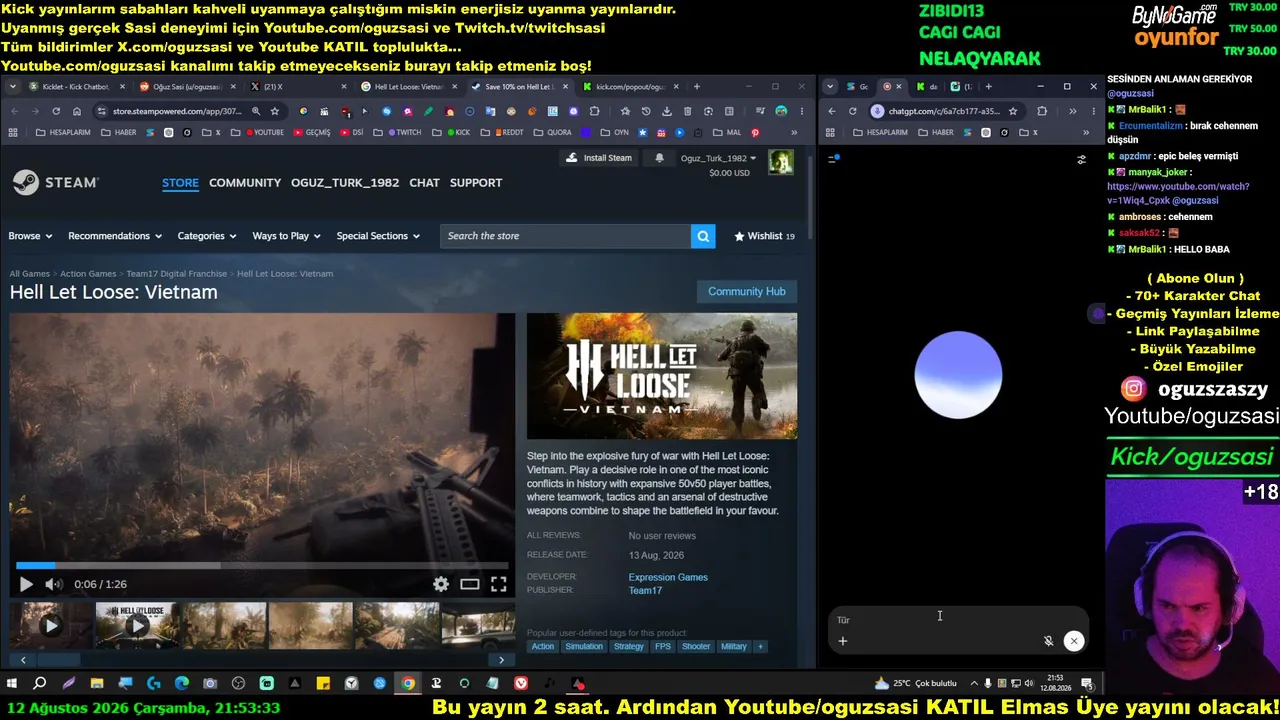Screen dimensions: 1280x720
Task: Open the tab search dropdown in ChatGPT window
Action: click(831, 87)
